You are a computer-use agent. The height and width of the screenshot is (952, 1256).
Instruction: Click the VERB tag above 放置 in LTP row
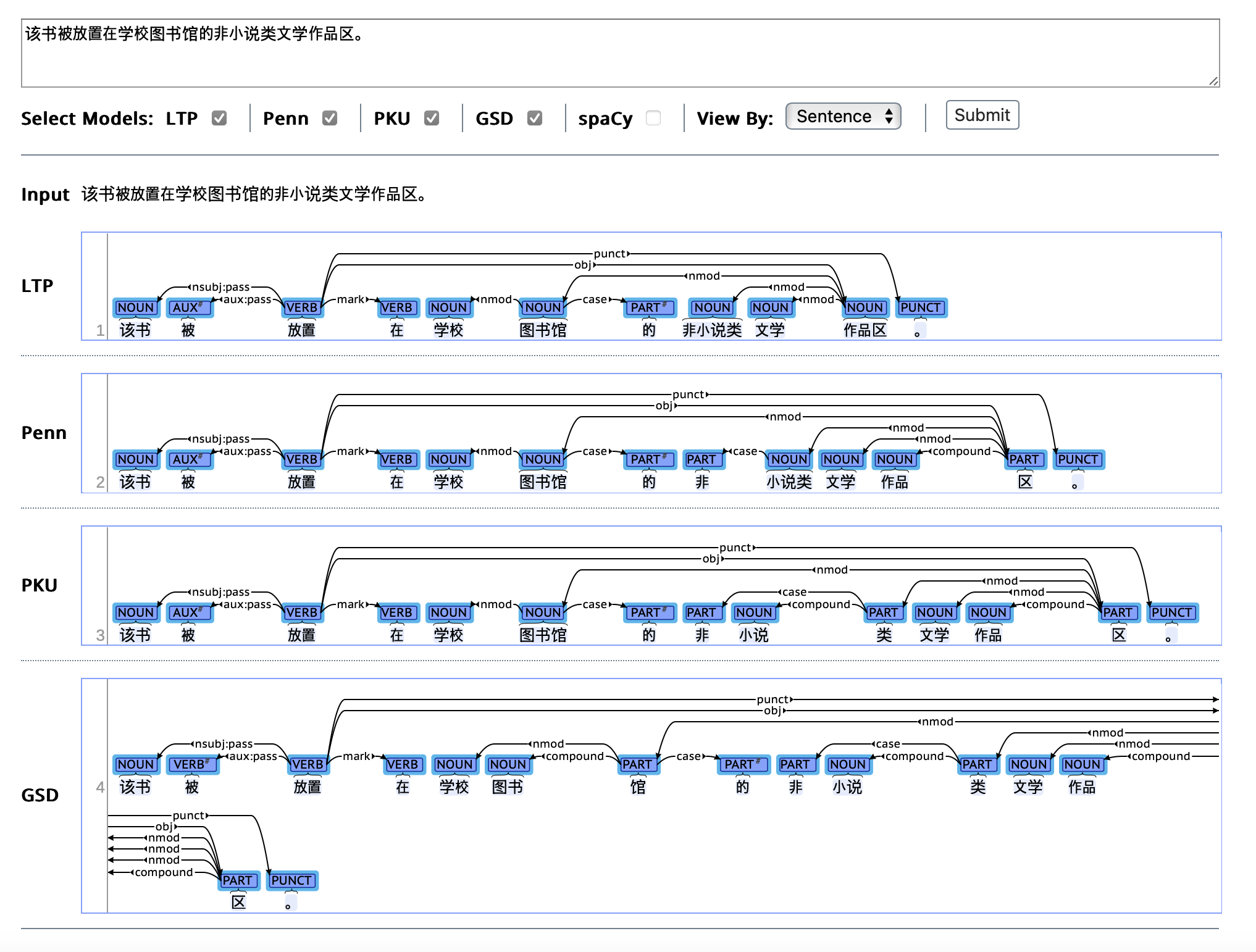click(x=301, y=307)
